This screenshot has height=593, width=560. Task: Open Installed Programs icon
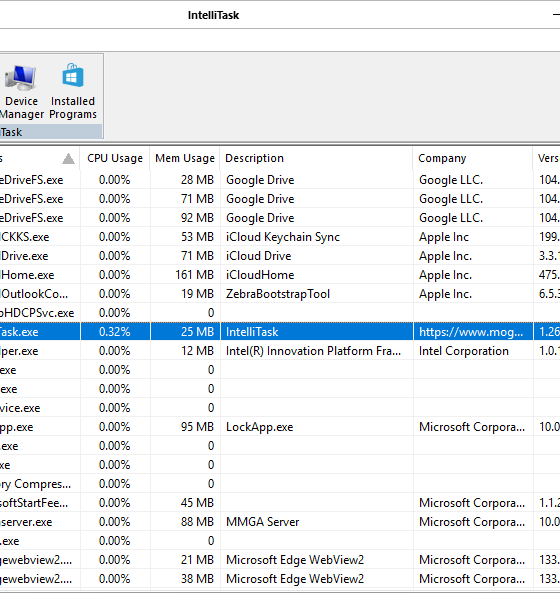(x=73, y=92)
